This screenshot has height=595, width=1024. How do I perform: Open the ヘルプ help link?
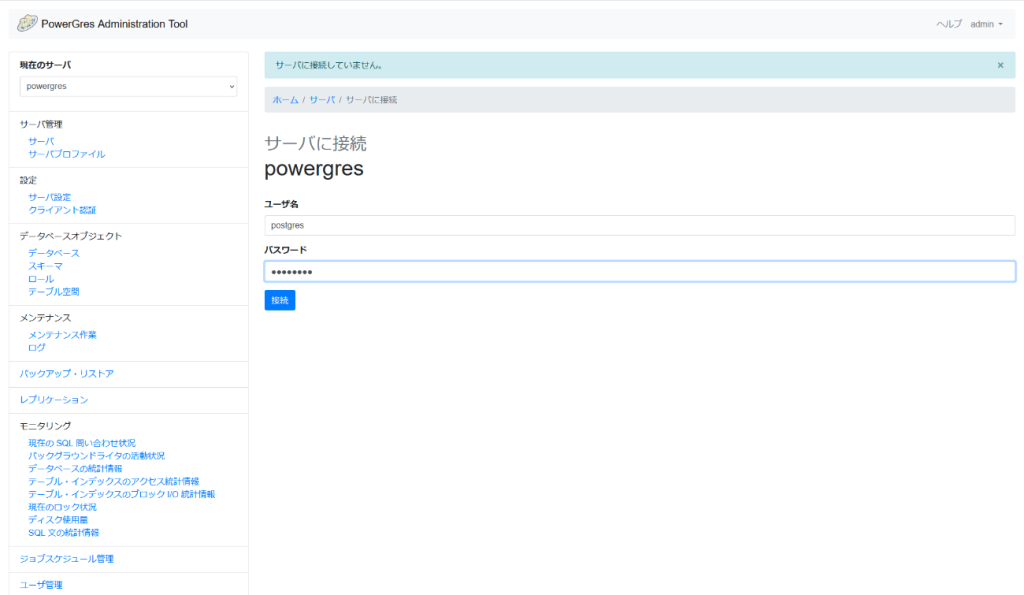click(x=949, y=24)
